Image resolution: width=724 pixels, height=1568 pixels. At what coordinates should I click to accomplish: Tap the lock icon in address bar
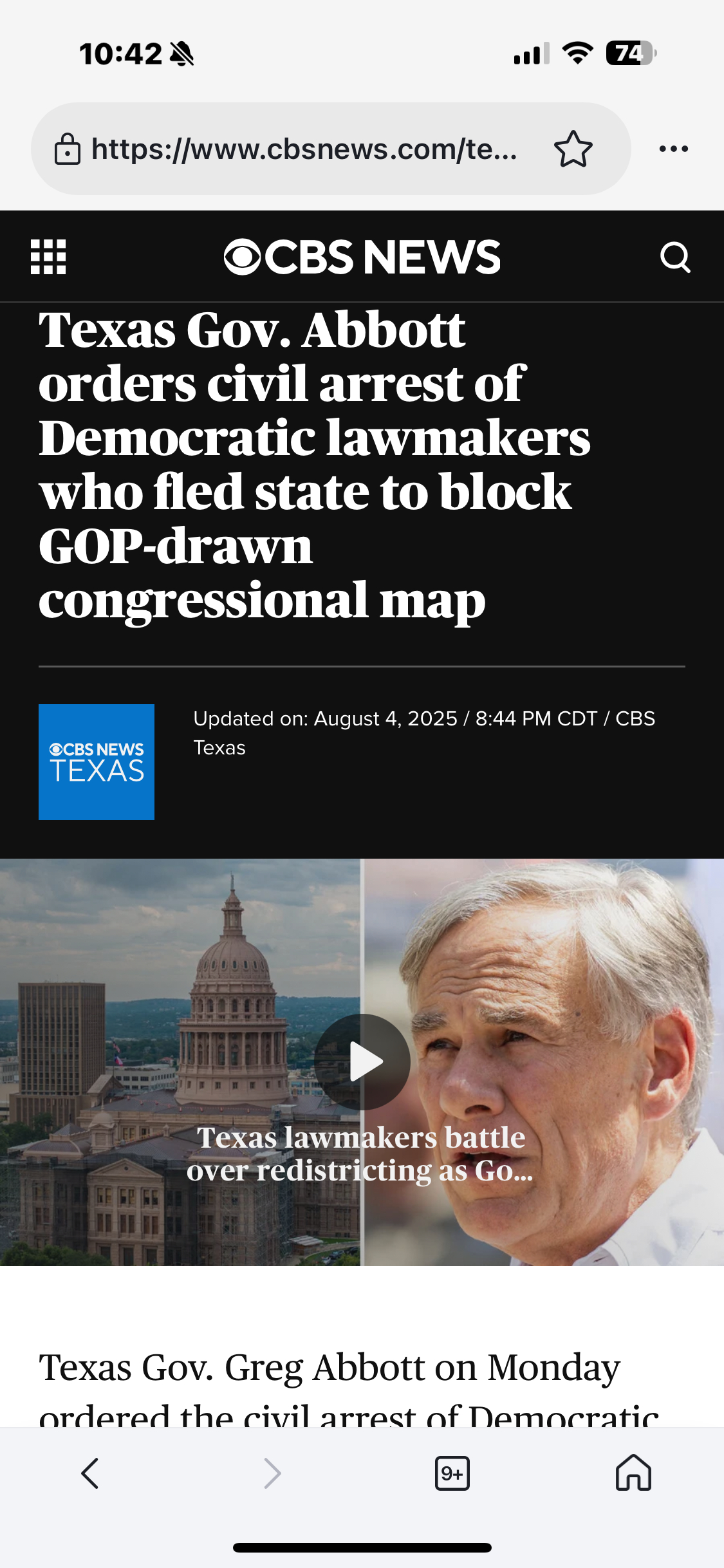point(68,149)
